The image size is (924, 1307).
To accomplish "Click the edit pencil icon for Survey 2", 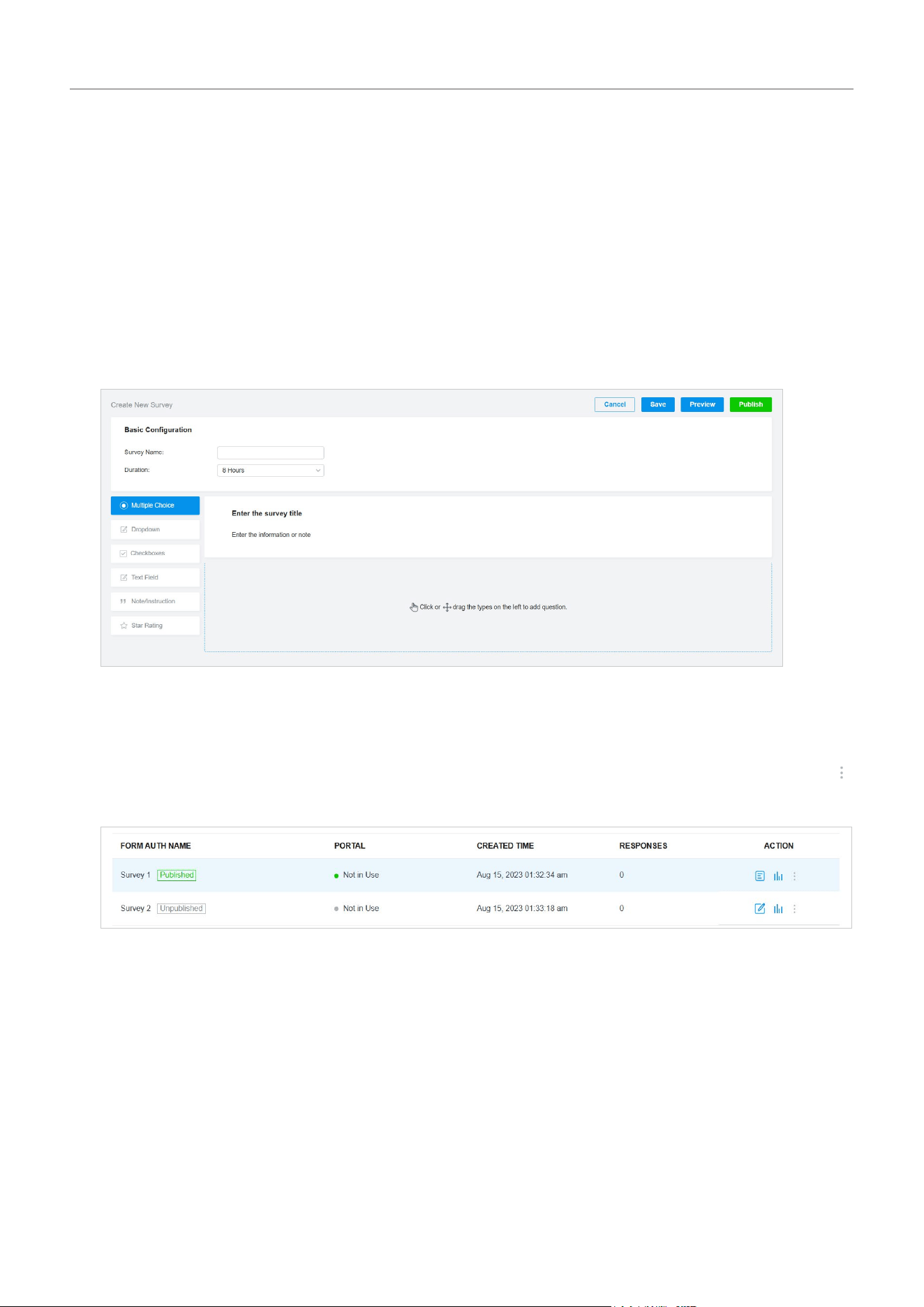I will pos(760,908).
